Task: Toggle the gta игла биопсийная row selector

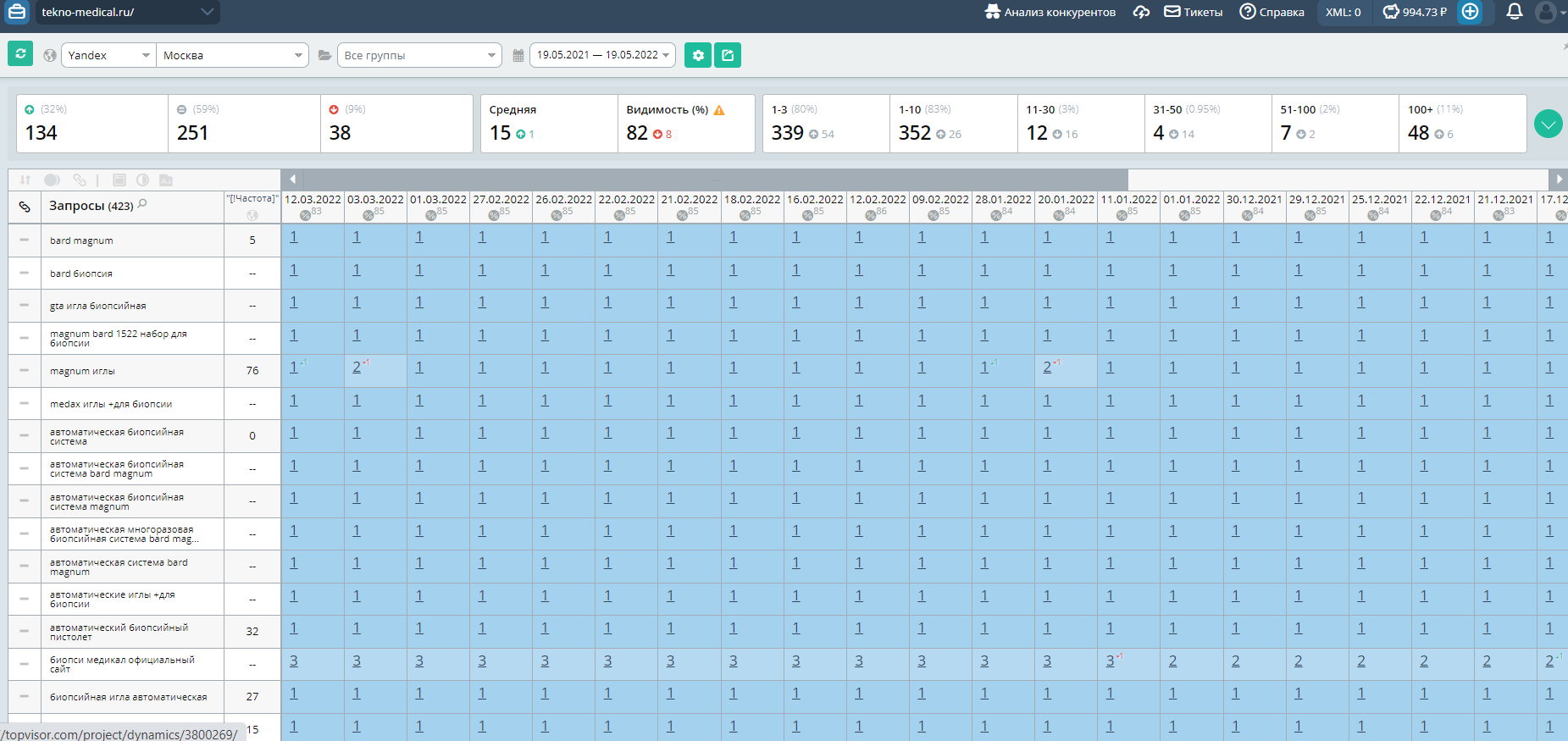Action: (x=24, y=305)
